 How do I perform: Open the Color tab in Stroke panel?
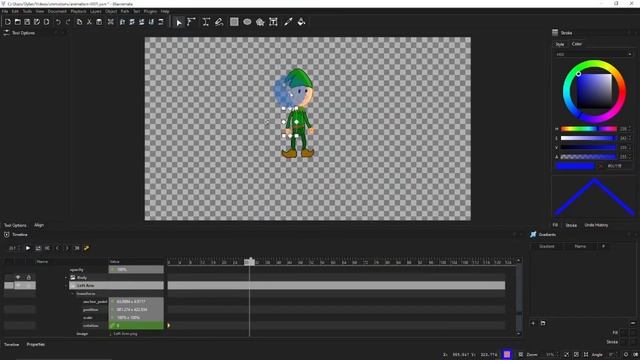pos(577,44)
